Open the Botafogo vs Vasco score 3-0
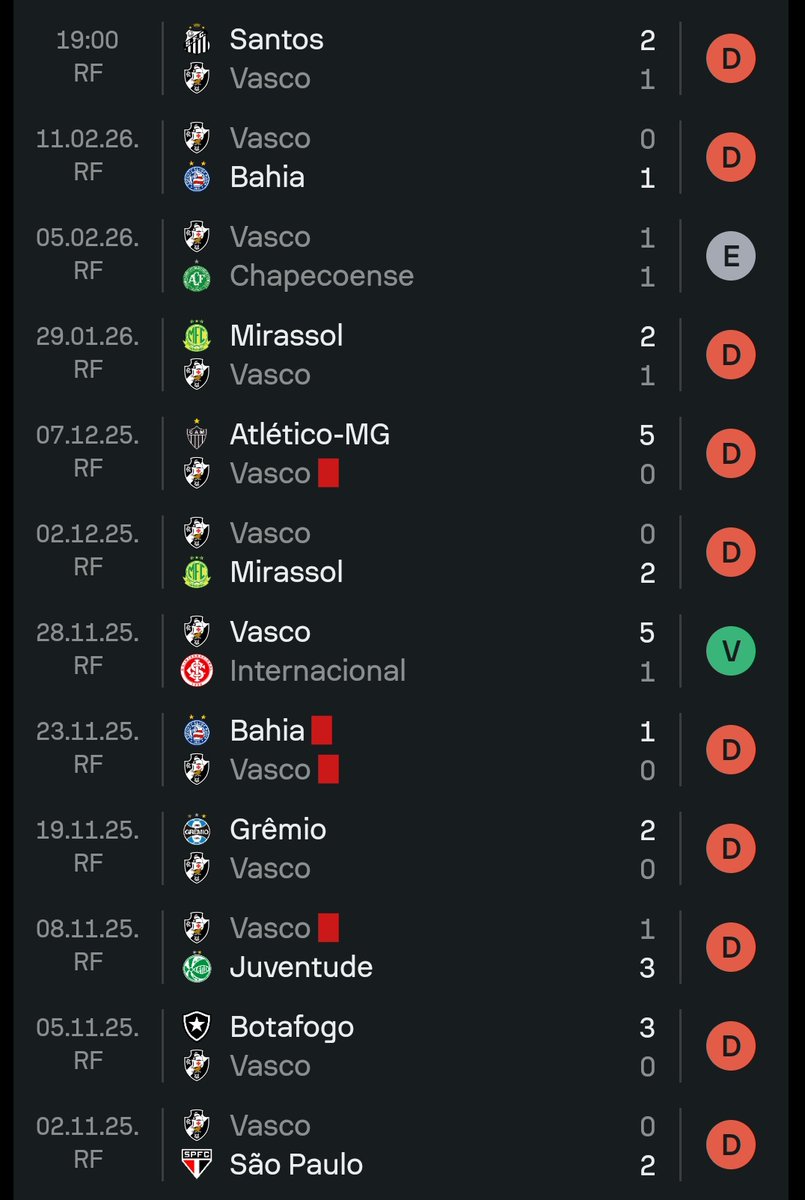This screenshot has height=1200, width=805. (647, 1046)
